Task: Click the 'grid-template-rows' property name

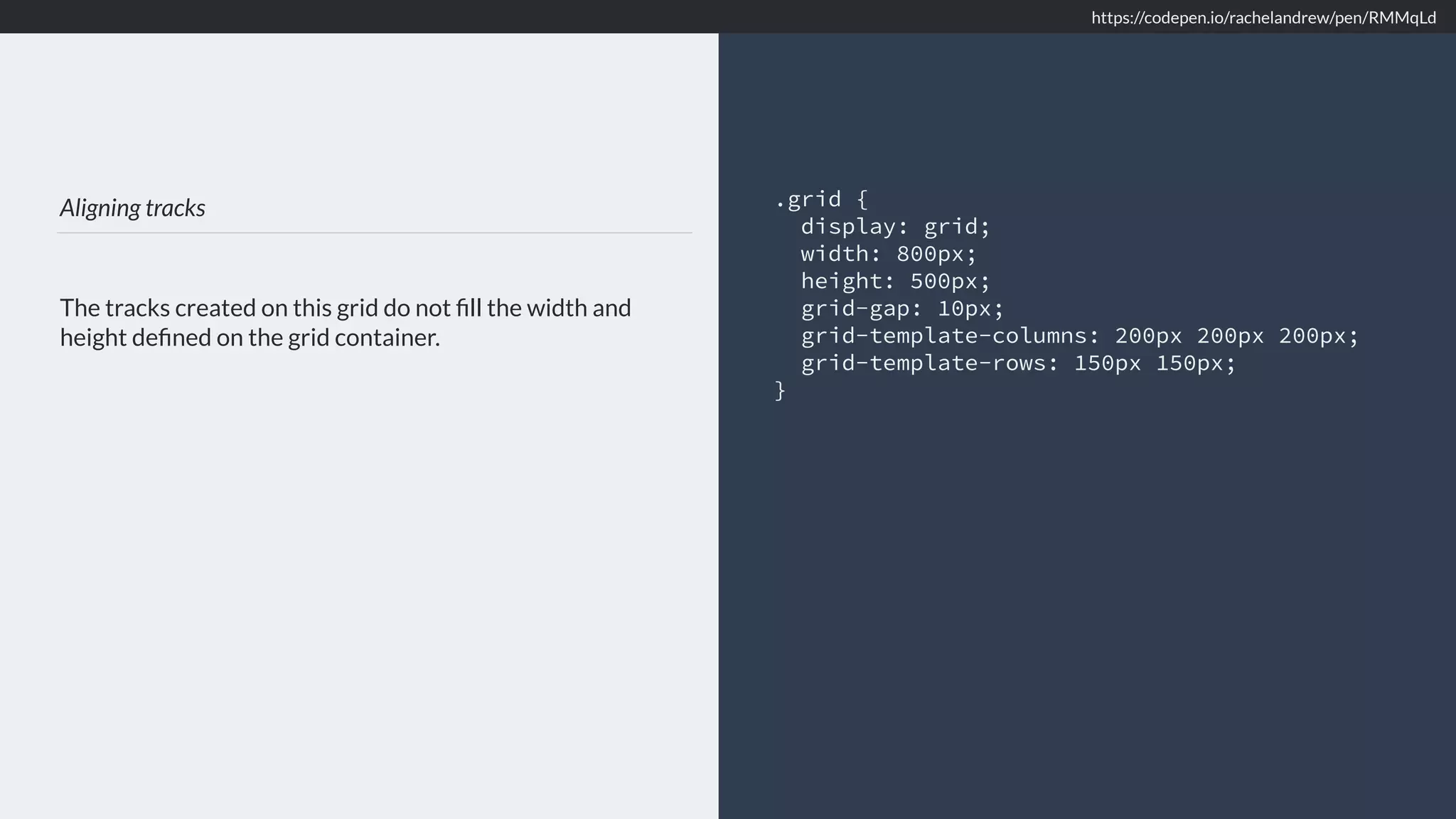Action: 924,363
